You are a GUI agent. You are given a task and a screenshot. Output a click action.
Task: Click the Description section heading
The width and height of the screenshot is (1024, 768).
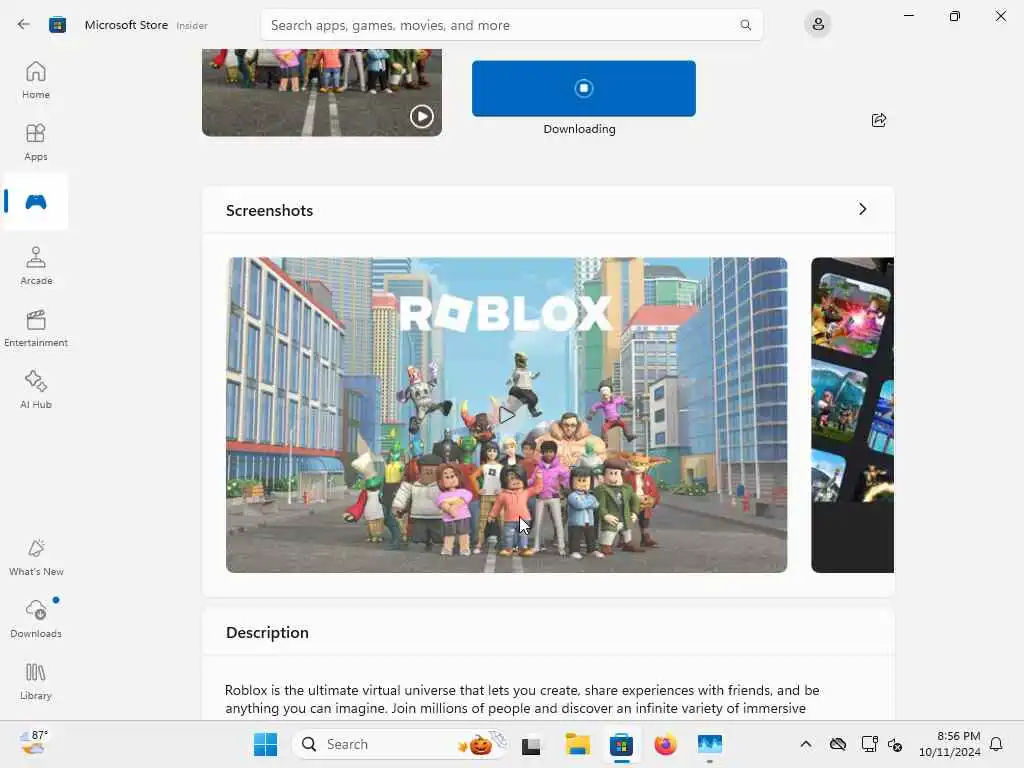(x=267, y=632)
